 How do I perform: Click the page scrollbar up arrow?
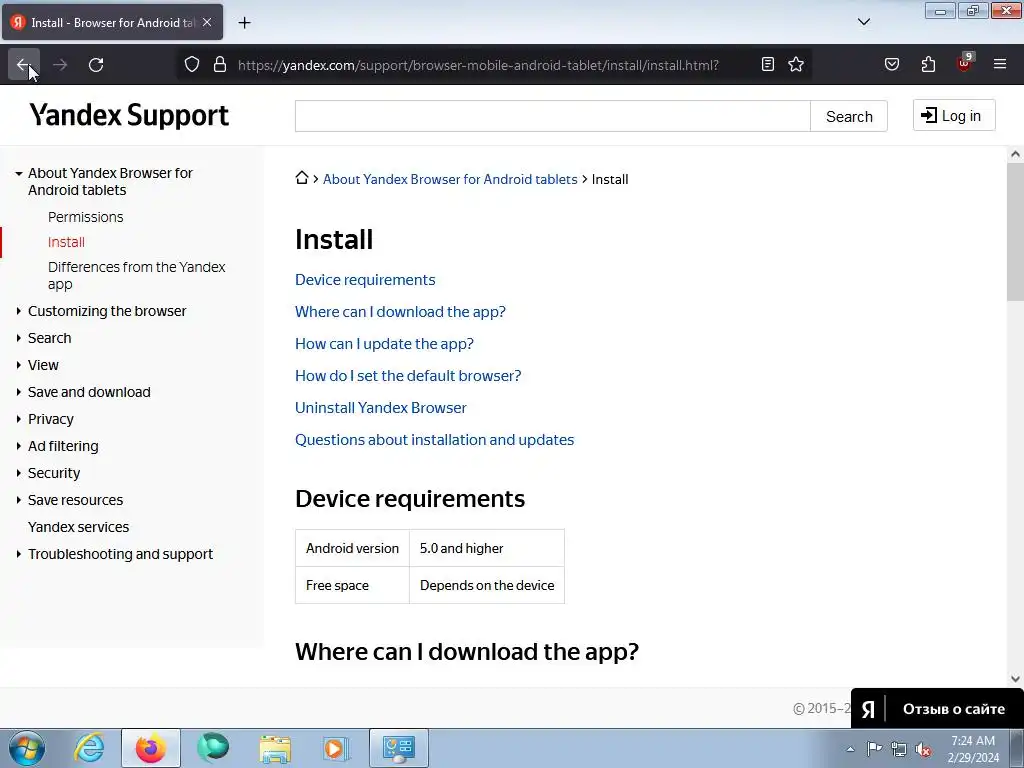tap(1015, 154)
